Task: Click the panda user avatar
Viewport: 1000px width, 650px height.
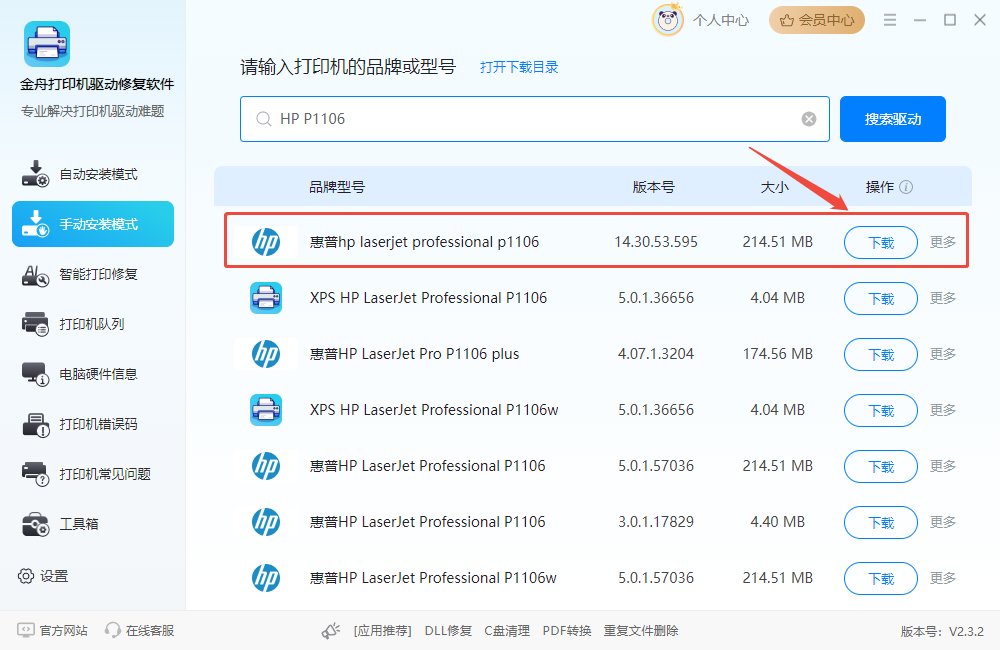Action: 668,20
